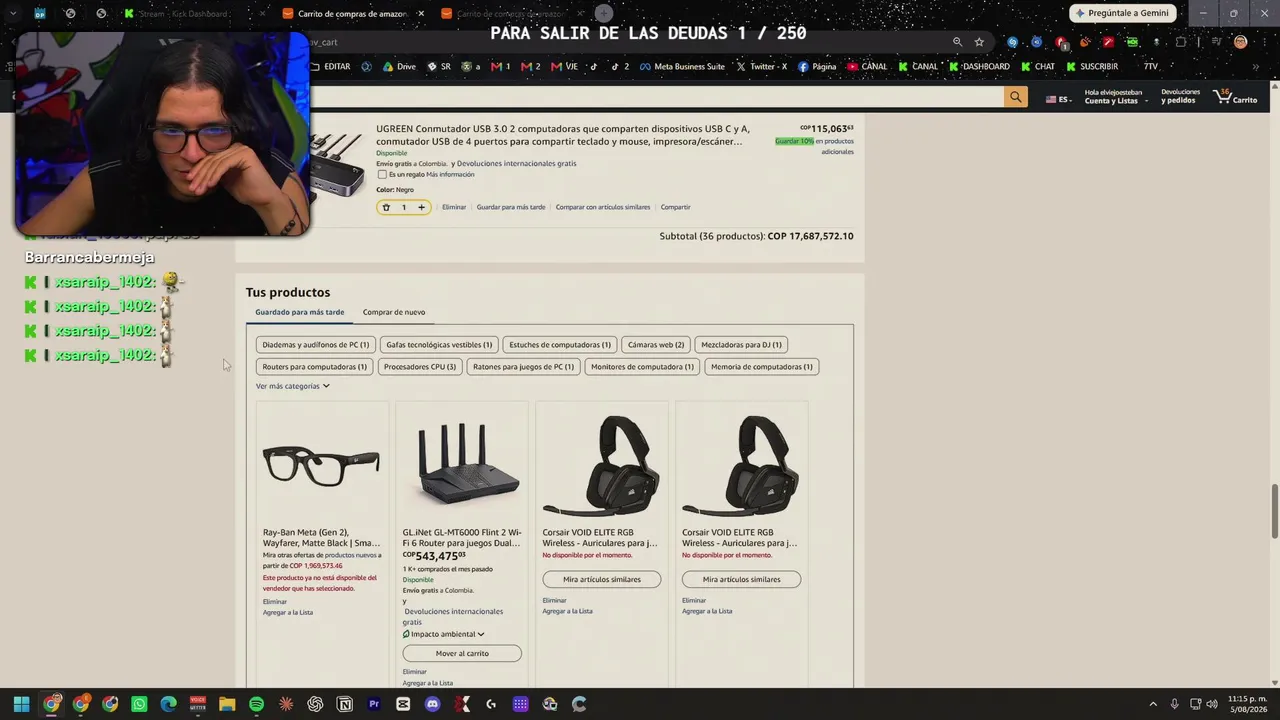Expand 'Impacto ambiental' on the router

(x=444, y=634)
